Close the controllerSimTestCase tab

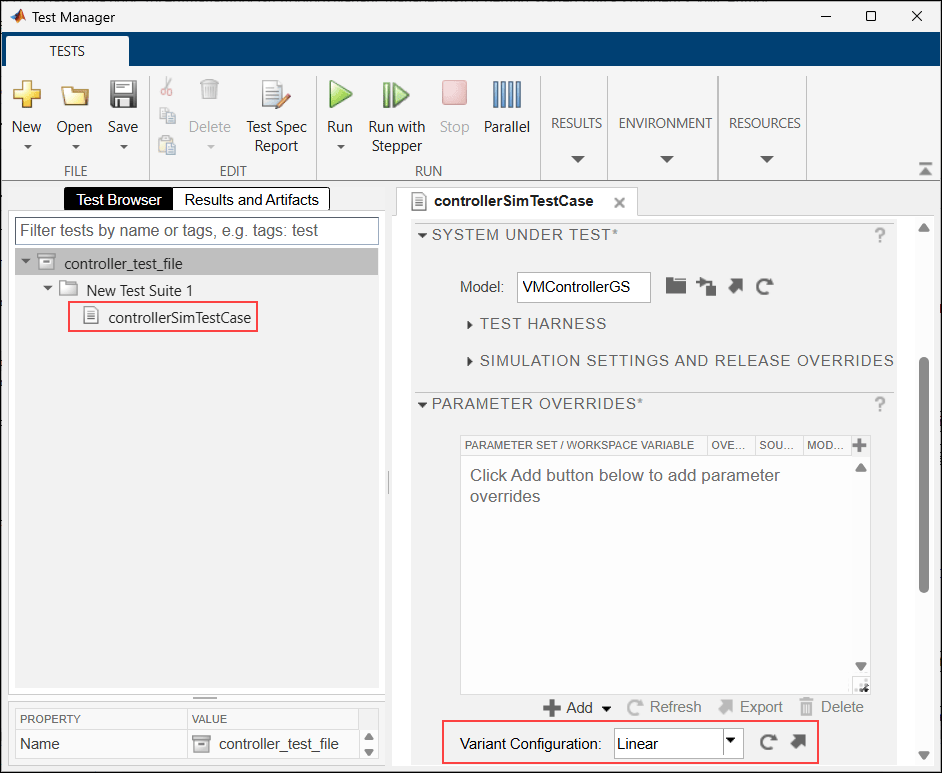[619, 203]
